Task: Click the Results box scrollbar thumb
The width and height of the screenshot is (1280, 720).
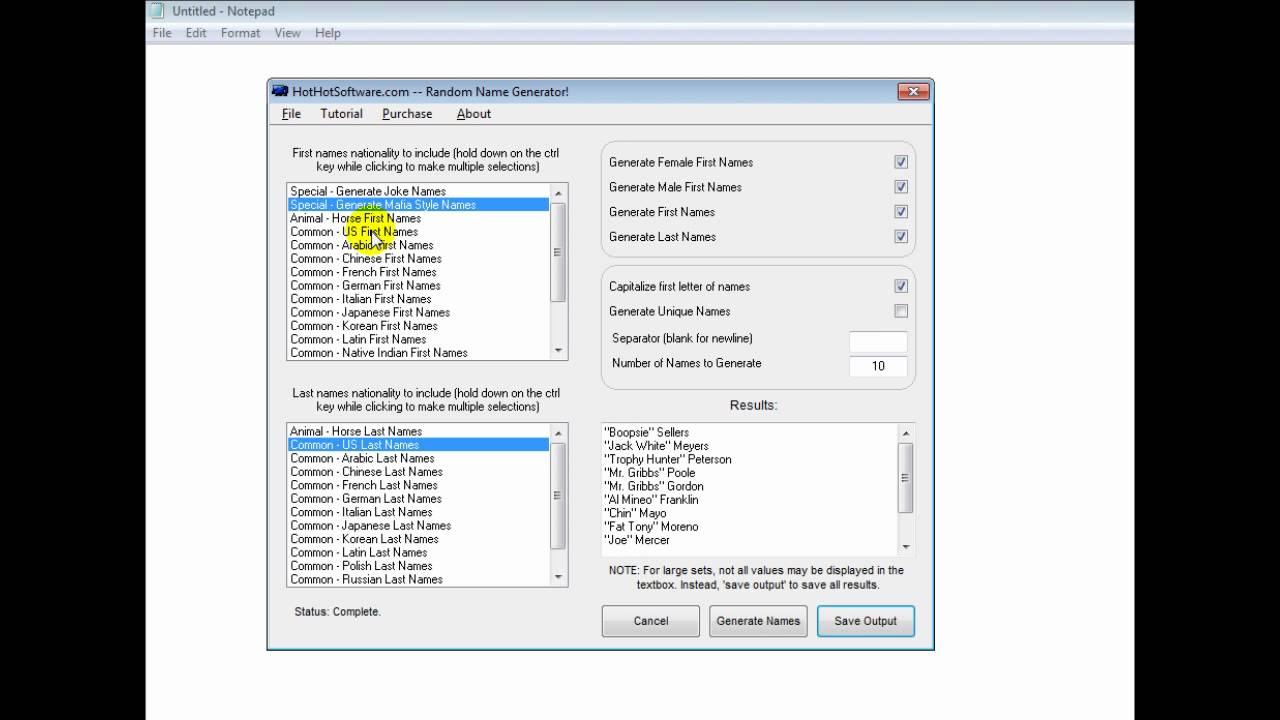Action: click(906, 478)
